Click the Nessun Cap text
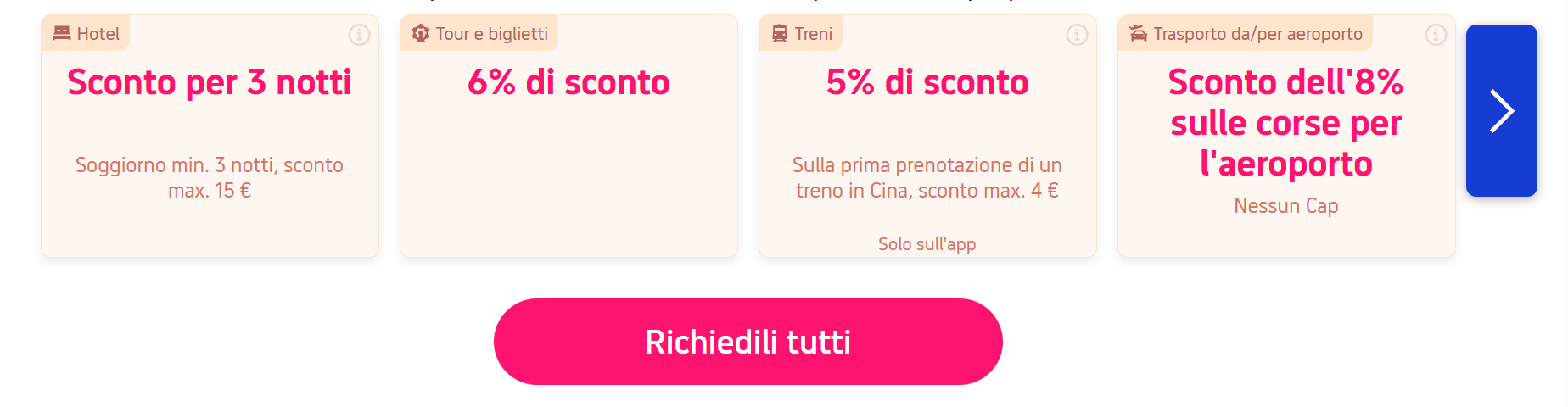The height and width of the screenshot is (407, 1568). 1285,206
